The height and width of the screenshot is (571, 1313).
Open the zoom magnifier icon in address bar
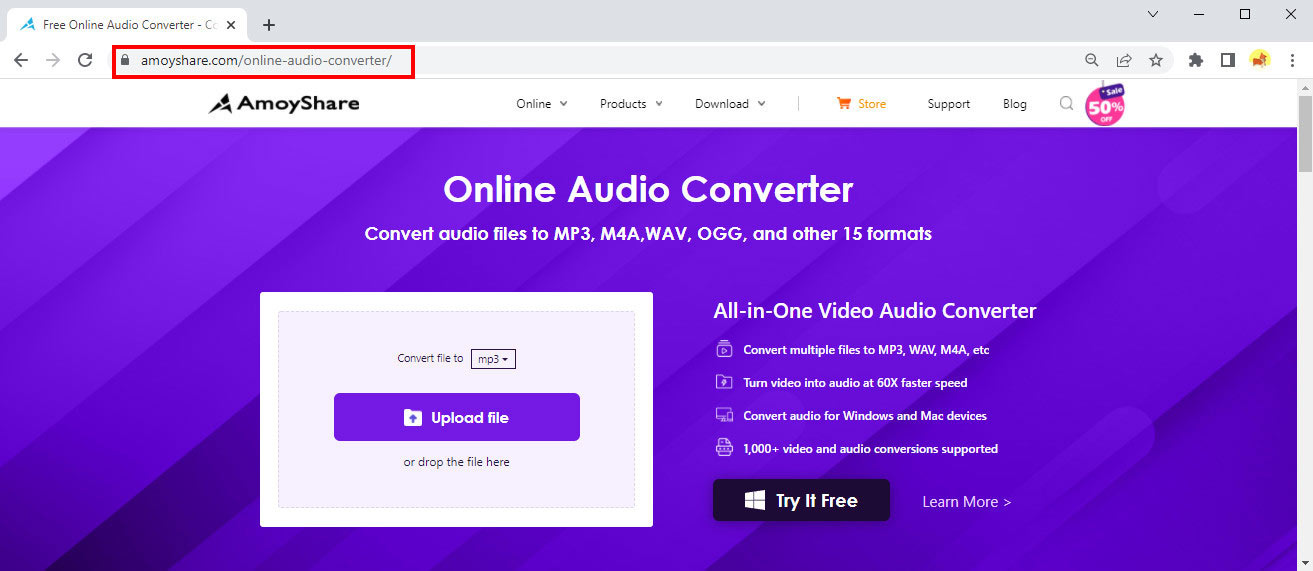[1092, 60]
